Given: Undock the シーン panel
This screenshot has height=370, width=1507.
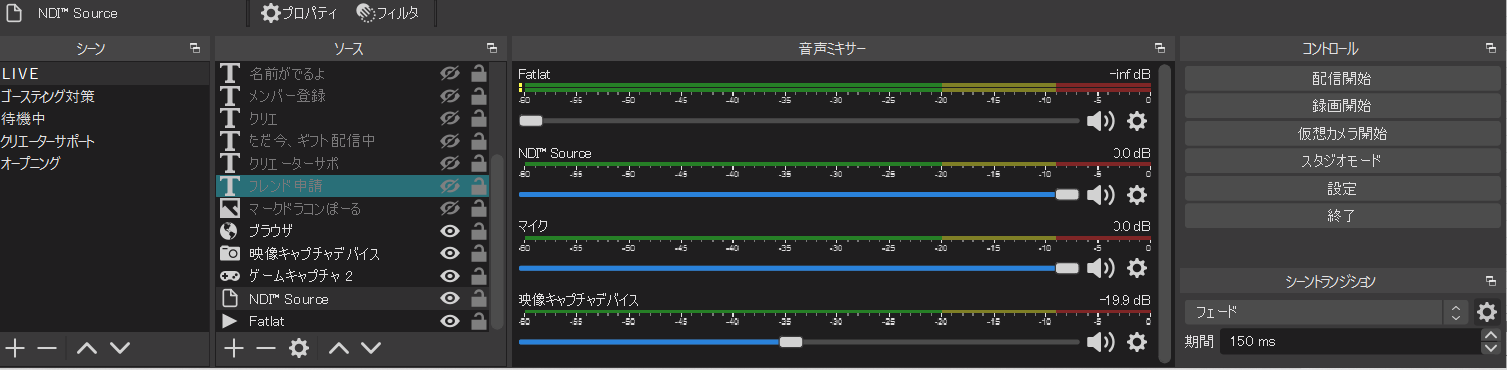Looking at the screenshot, I should click(195, 48).
